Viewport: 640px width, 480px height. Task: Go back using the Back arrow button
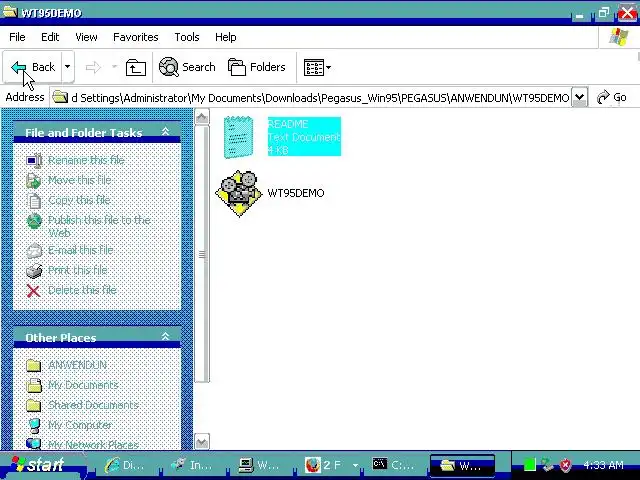[x=33, y=67]
